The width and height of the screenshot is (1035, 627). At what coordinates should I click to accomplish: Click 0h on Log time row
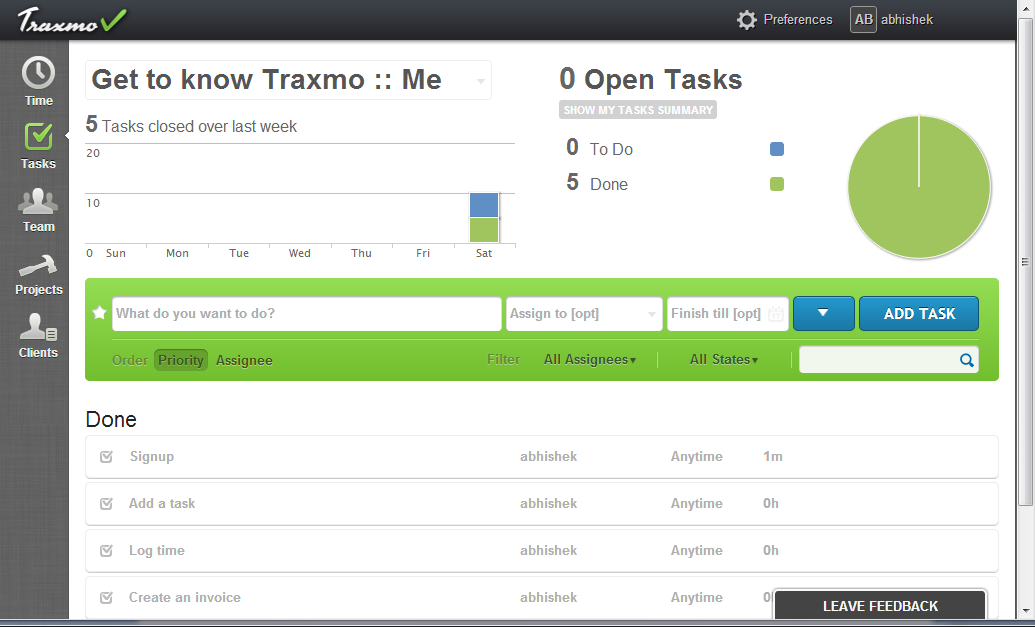point(771,550)
